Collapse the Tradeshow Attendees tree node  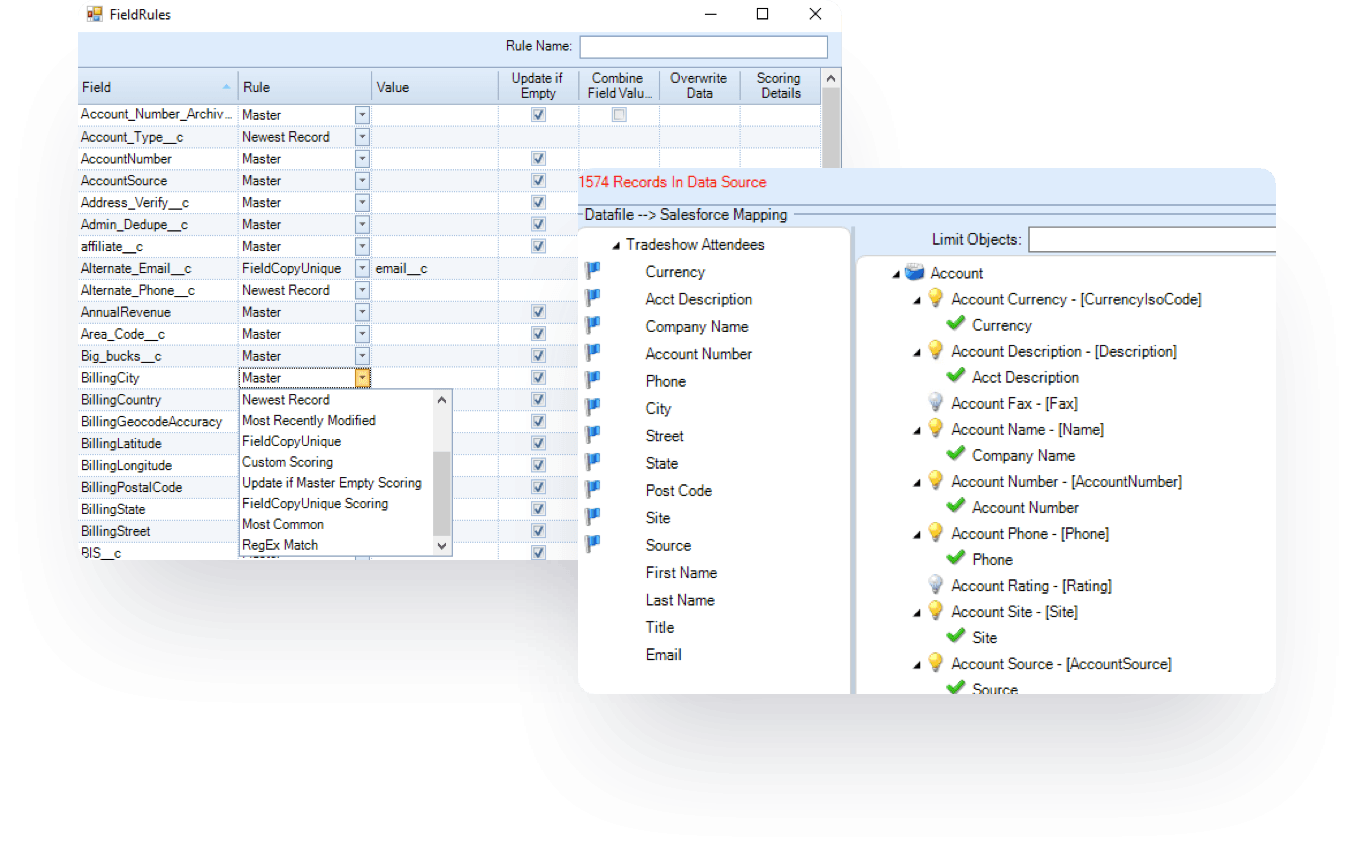[x=616, y=245]
